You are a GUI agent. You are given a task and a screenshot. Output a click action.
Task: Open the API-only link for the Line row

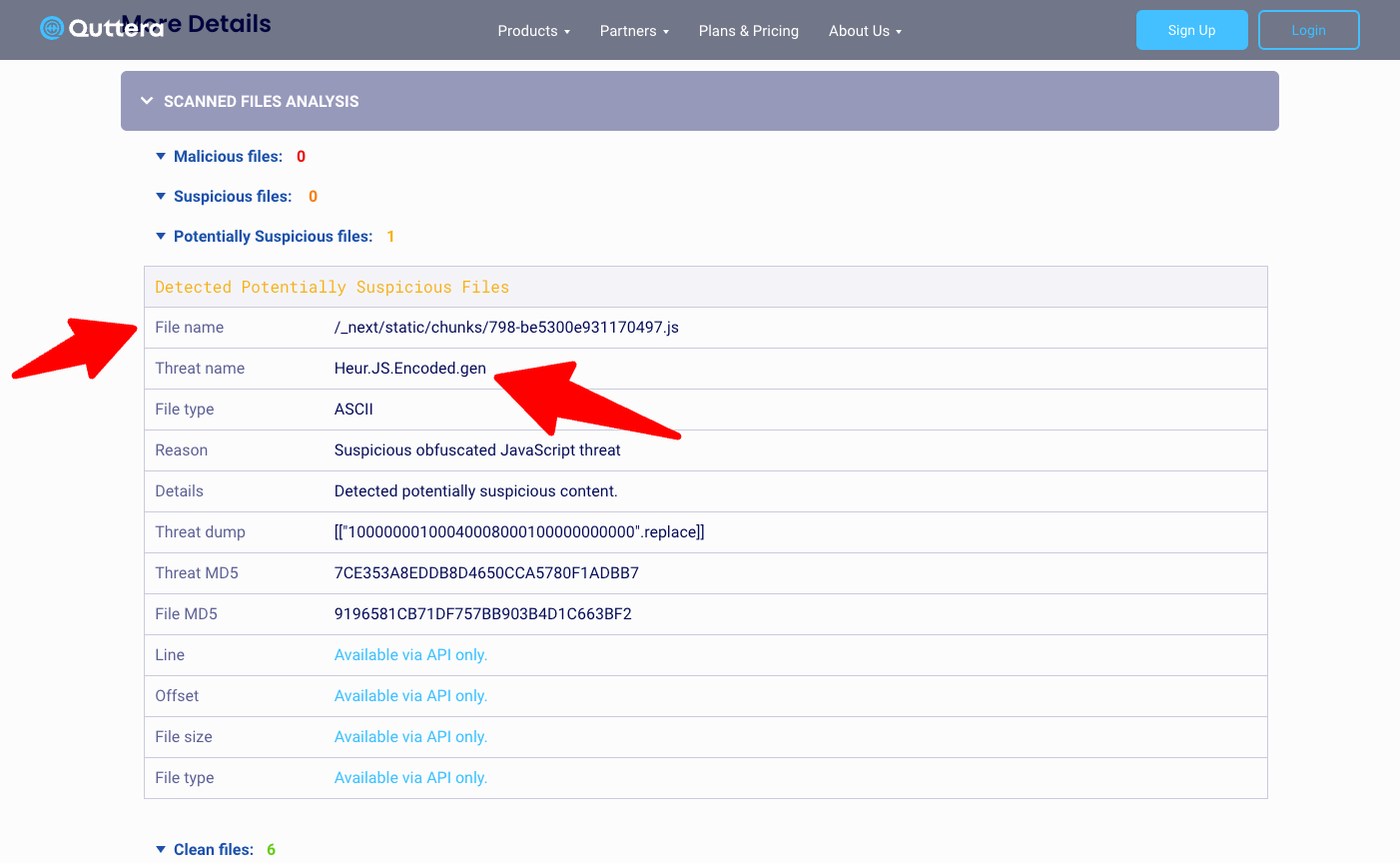click(410, 654)
